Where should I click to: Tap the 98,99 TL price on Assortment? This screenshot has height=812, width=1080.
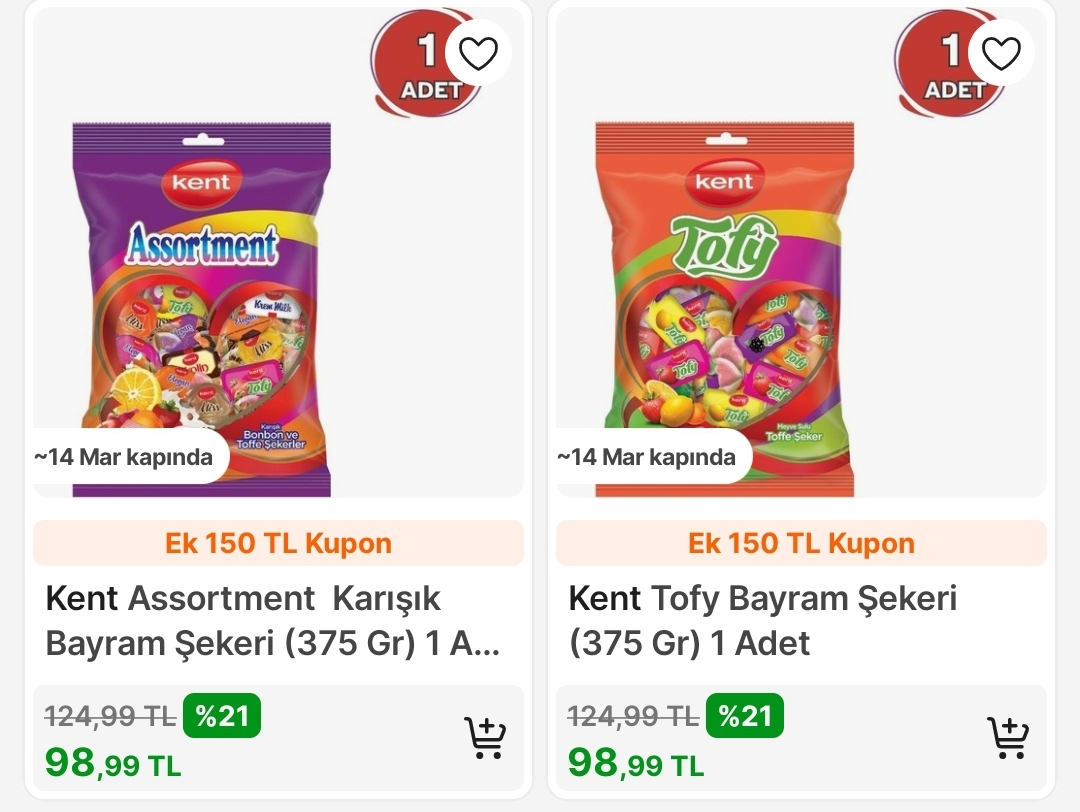coord(113,763)
